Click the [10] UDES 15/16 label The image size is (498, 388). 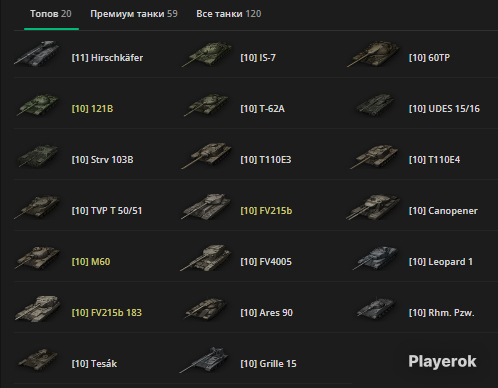point(444,109)
